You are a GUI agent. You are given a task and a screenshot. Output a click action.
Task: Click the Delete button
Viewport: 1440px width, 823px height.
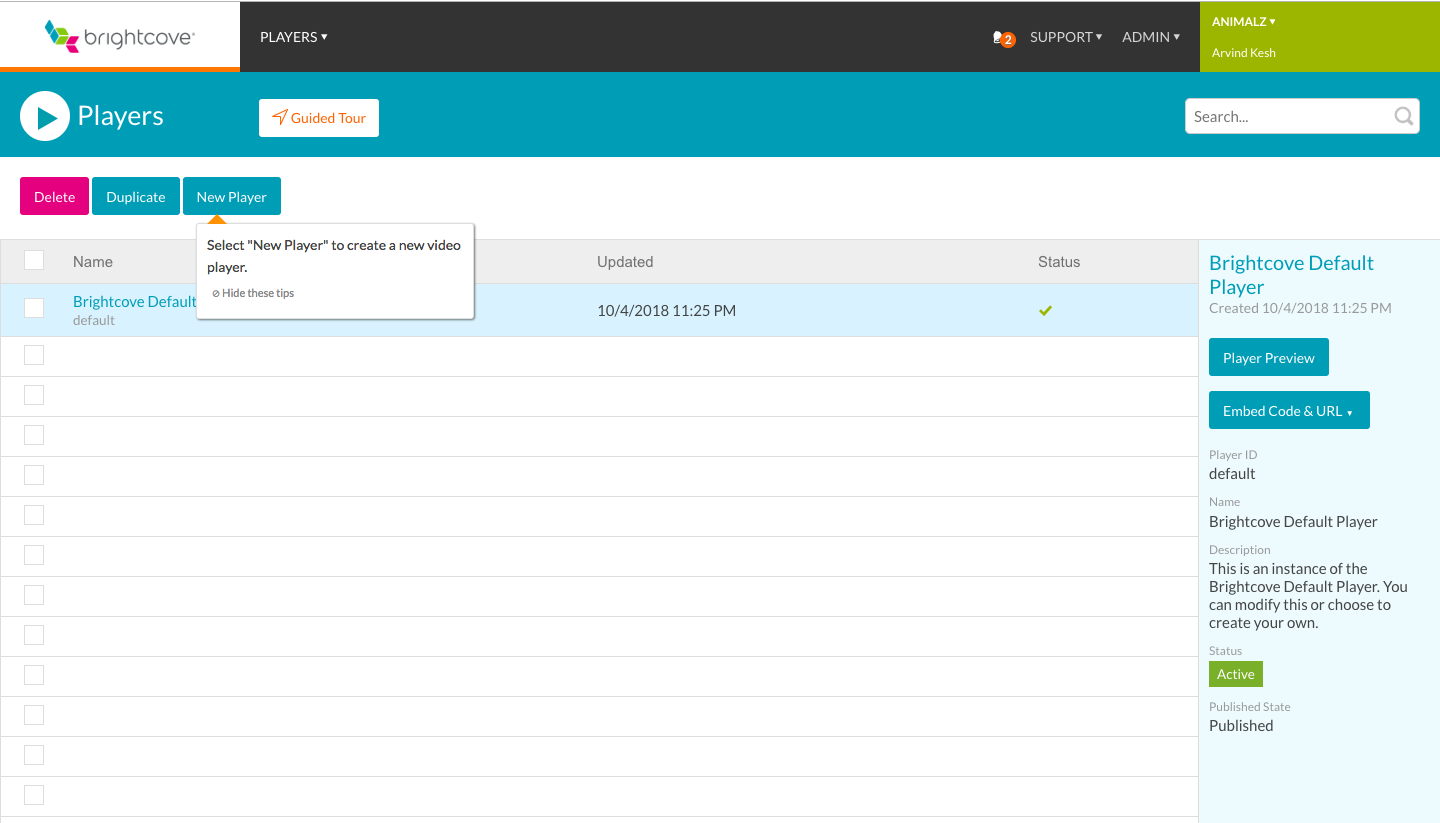click(x=54, y=196)
